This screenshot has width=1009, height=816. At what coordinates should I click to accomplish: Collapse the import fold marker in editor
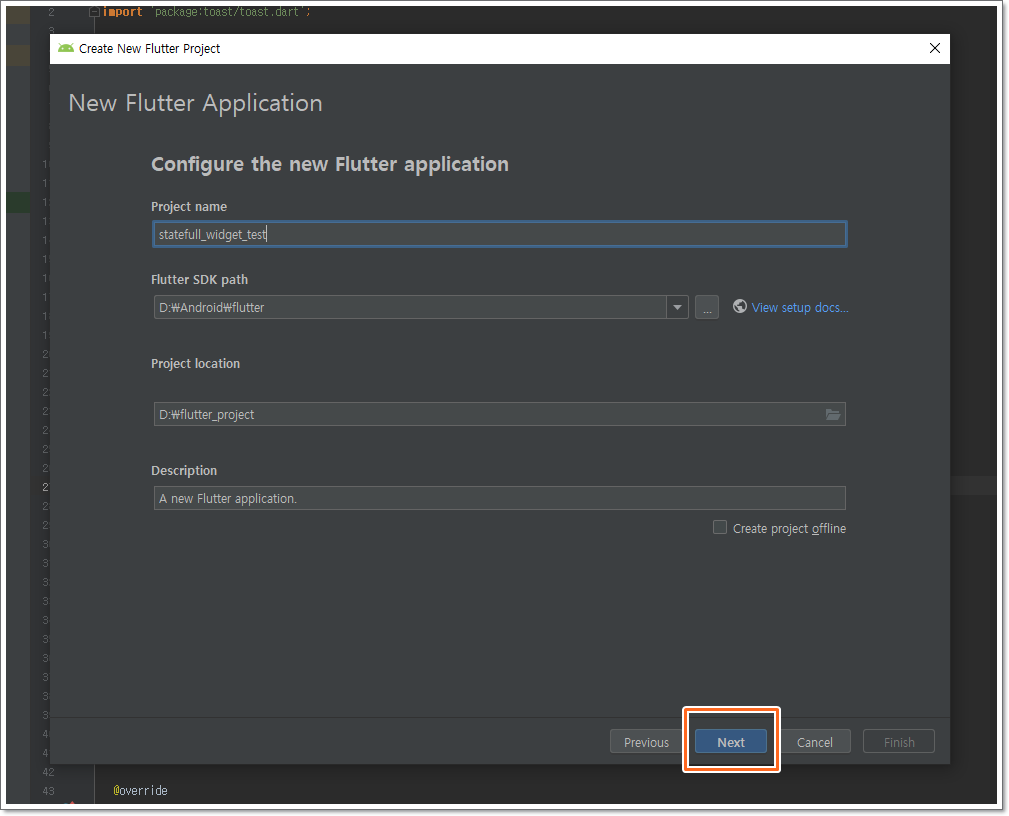[94, 12]
